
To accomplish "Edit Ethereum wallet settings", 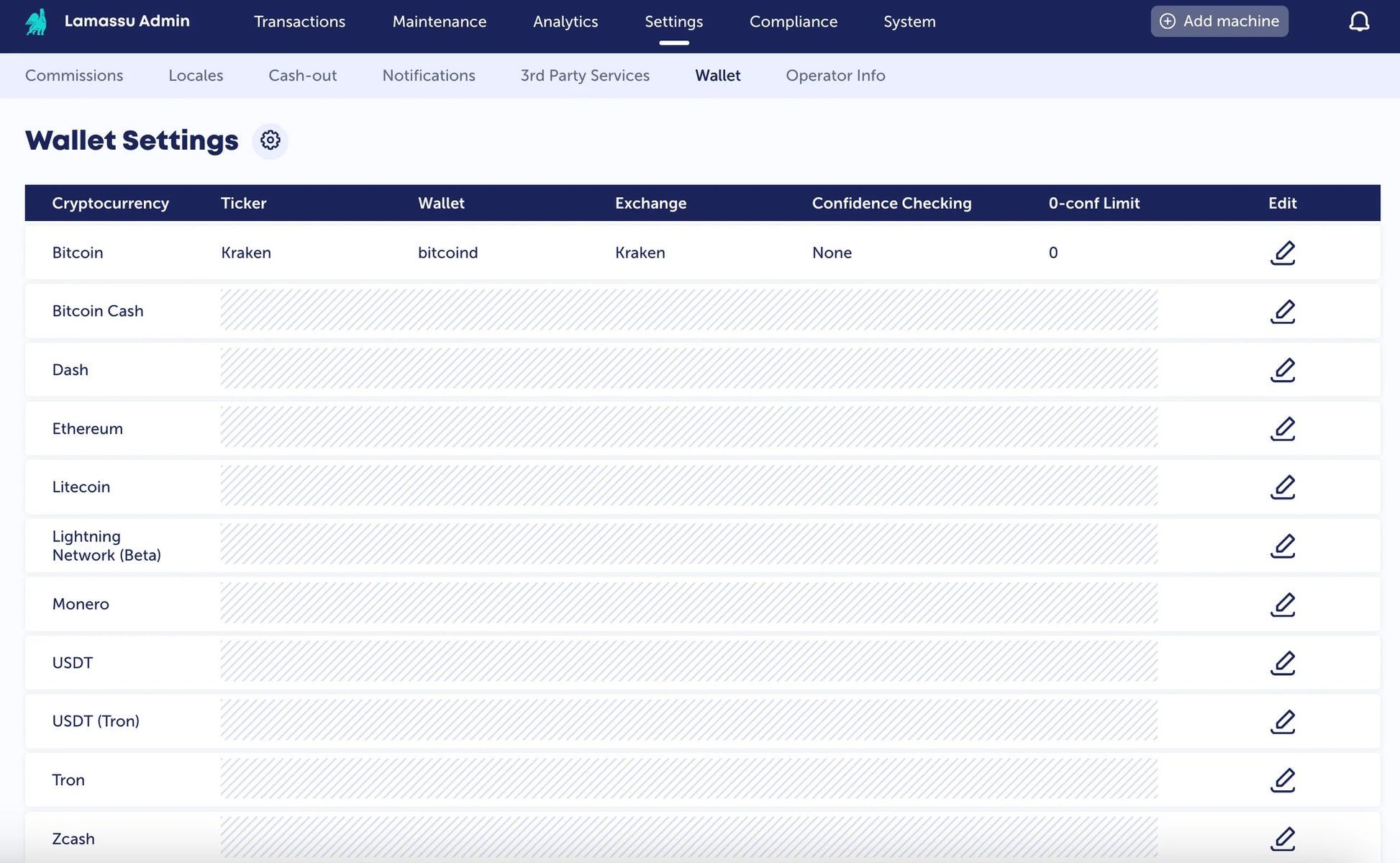I will [x=1282, y=429].
